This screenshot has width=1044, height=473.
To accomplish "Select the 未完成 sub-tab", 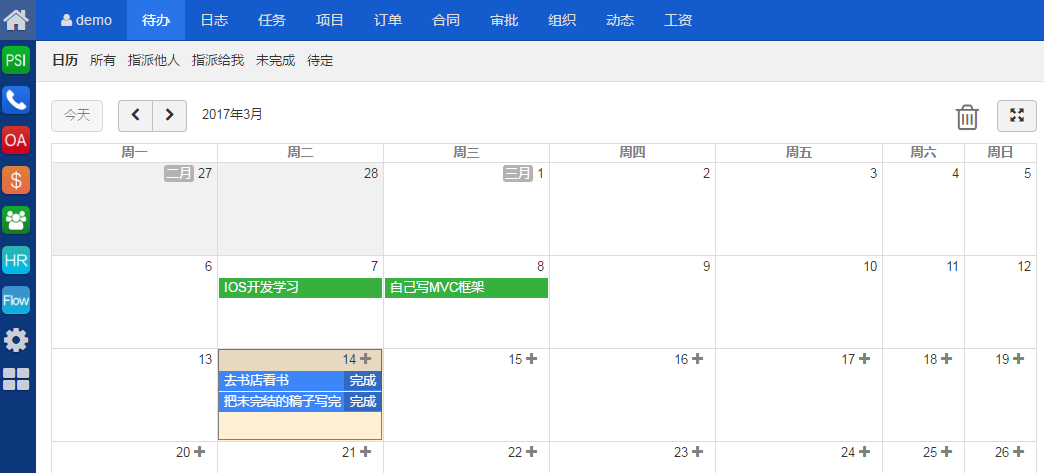I will (276, 61).
